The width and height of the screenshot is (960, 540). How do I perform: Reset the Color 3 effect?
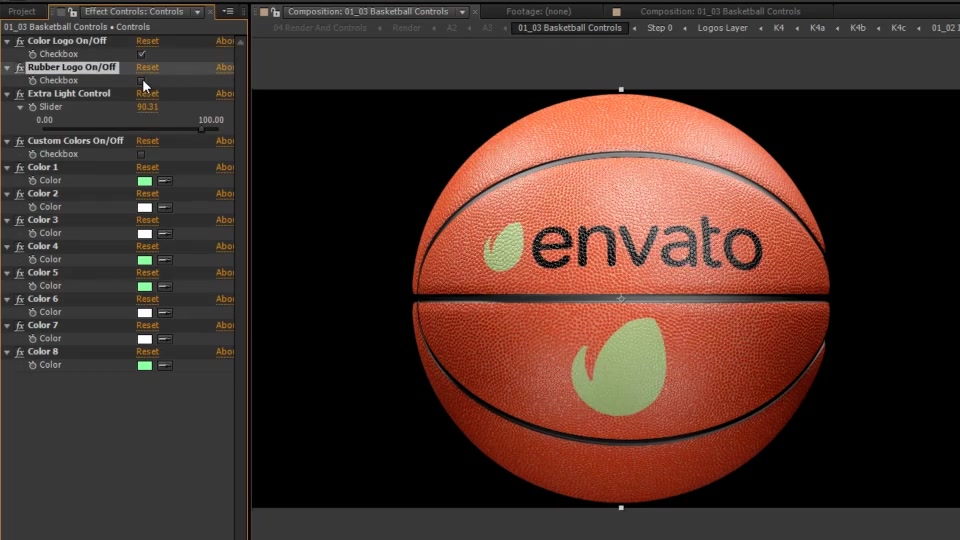(x=148, y=220)
